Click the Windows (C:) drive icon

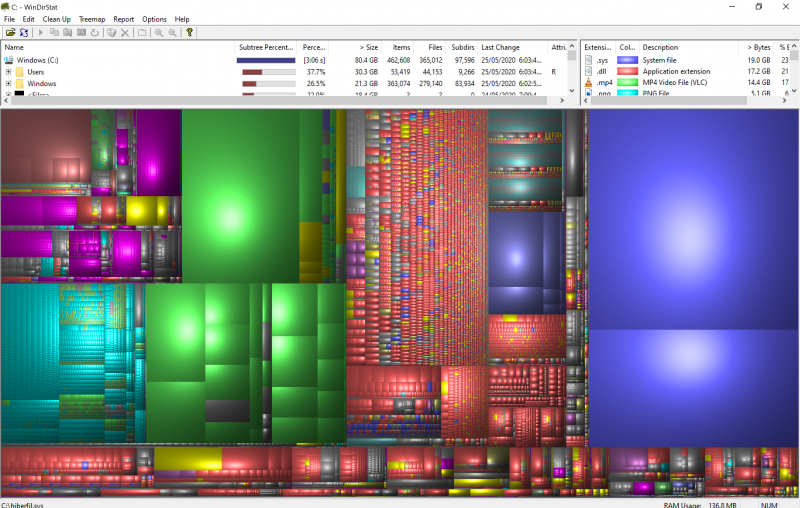(x=9, y=60)
